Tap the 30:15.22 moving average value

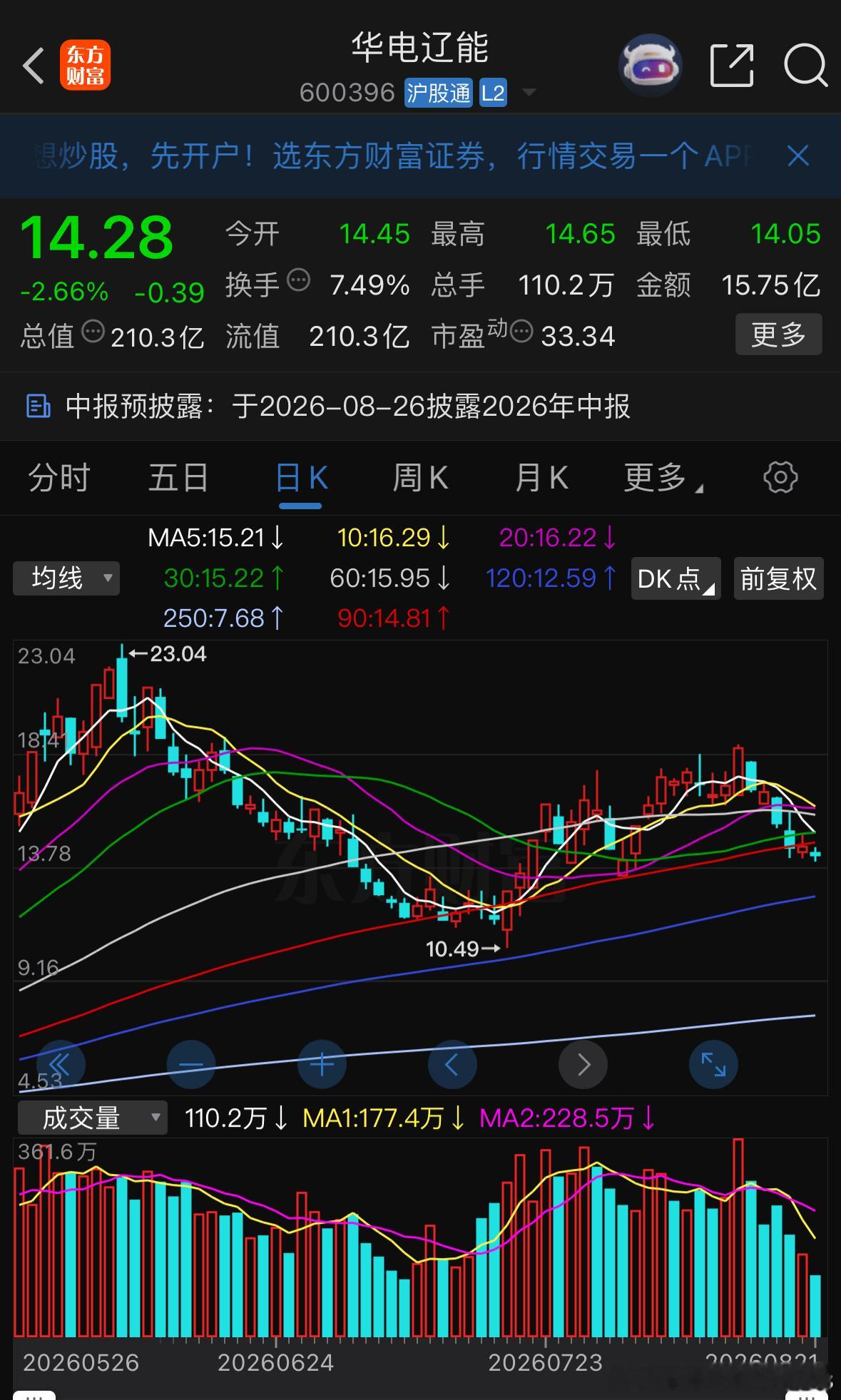click(224, 578)
